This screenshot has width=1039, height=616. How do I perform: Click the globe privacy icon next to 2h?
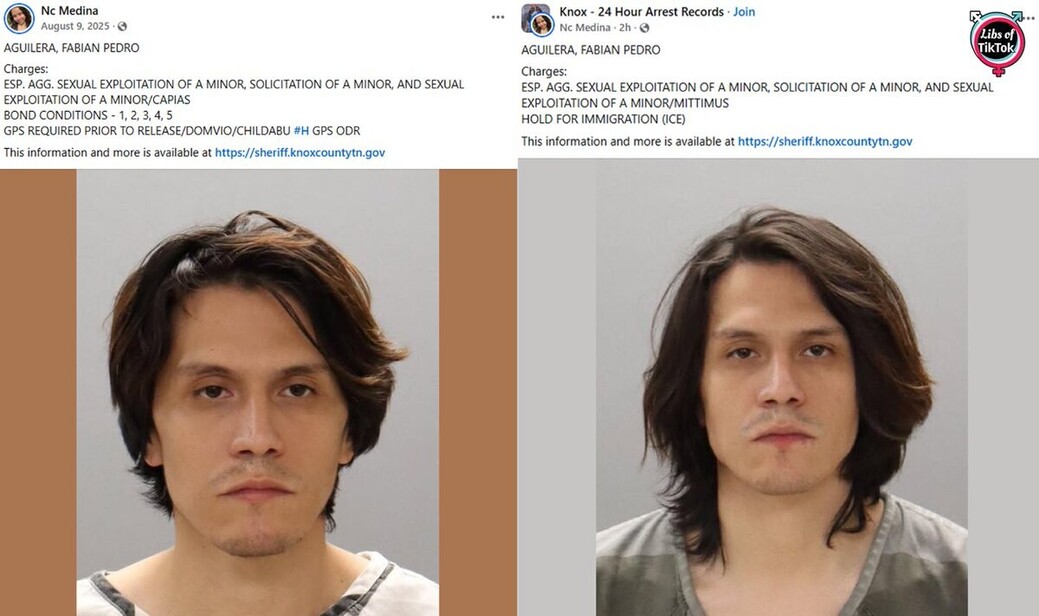[644, 28]
